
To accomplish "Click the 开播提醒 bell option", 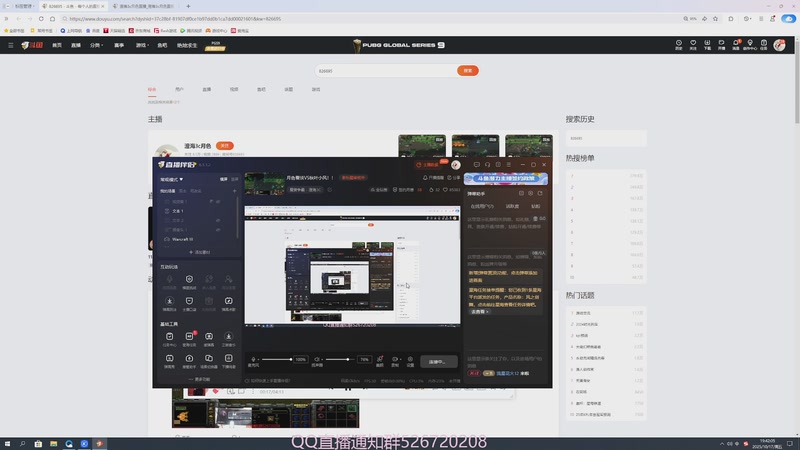I will click(x=433, y=178).
